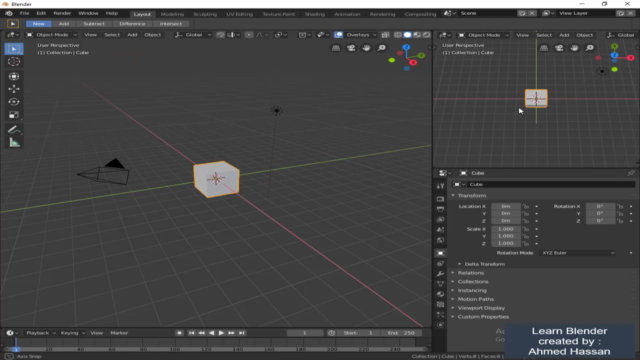Open Rotation Mode XYZ Euler dropdown
The width and height of the screenshot is (640, 360).
point(578,253)
